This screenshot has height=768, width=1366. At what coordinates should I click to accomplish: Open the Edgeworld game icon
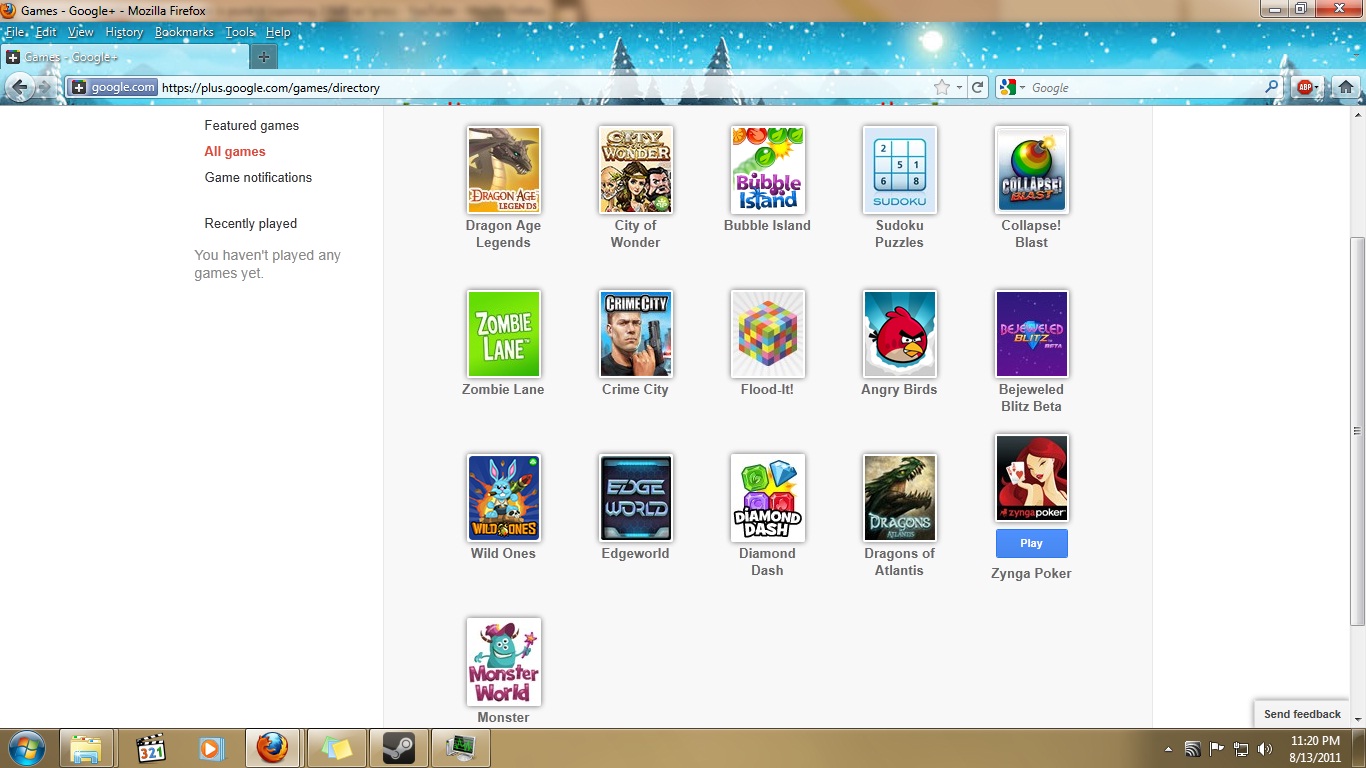click(636, 498)
